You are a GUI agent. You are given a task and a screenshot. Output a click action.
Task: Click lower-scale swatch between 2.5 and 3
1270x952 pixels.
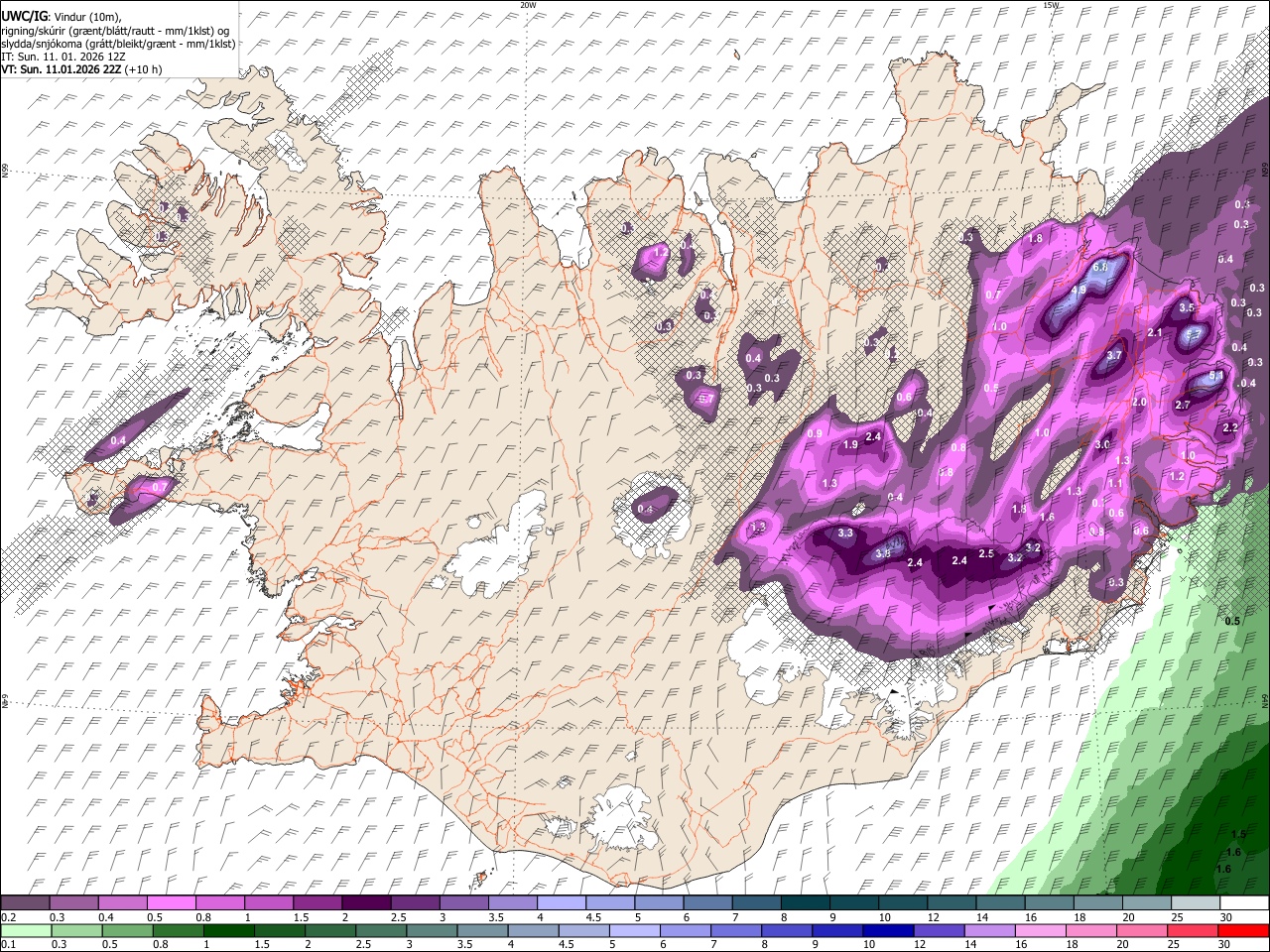click(x=381, y=930)
